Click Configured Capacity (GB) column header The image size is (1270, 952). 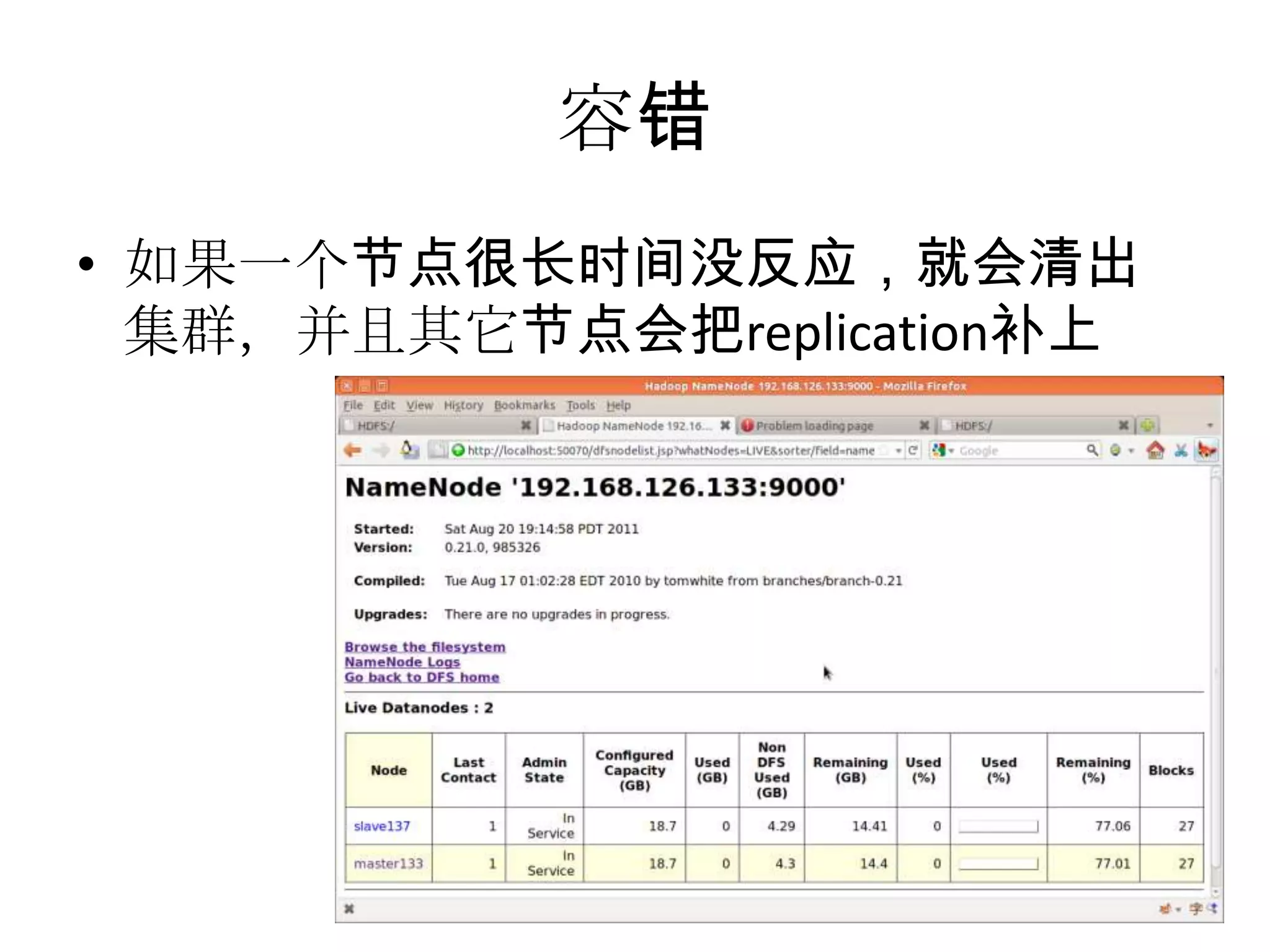(x=634, y=770)
